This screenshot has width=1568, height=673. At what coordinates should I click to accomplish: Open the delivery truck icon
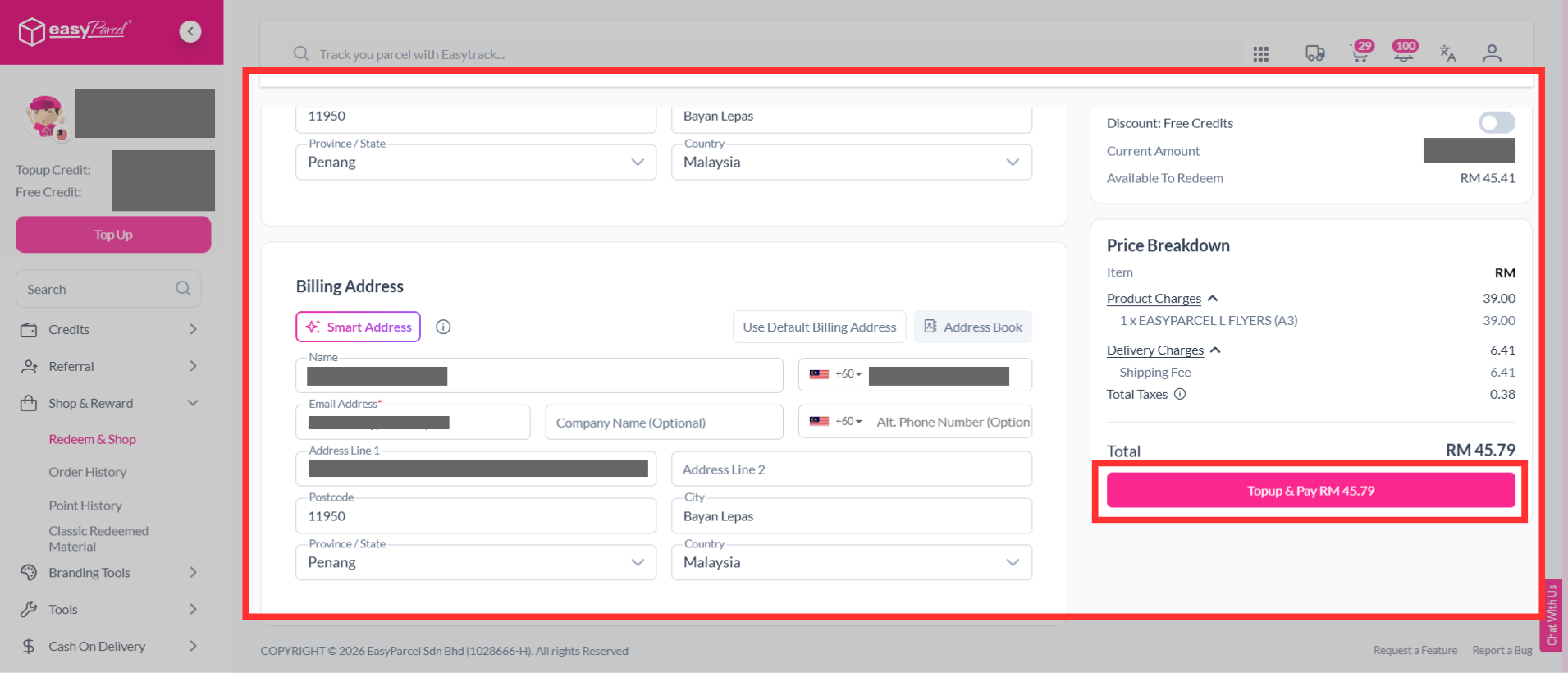[1315, 53]
